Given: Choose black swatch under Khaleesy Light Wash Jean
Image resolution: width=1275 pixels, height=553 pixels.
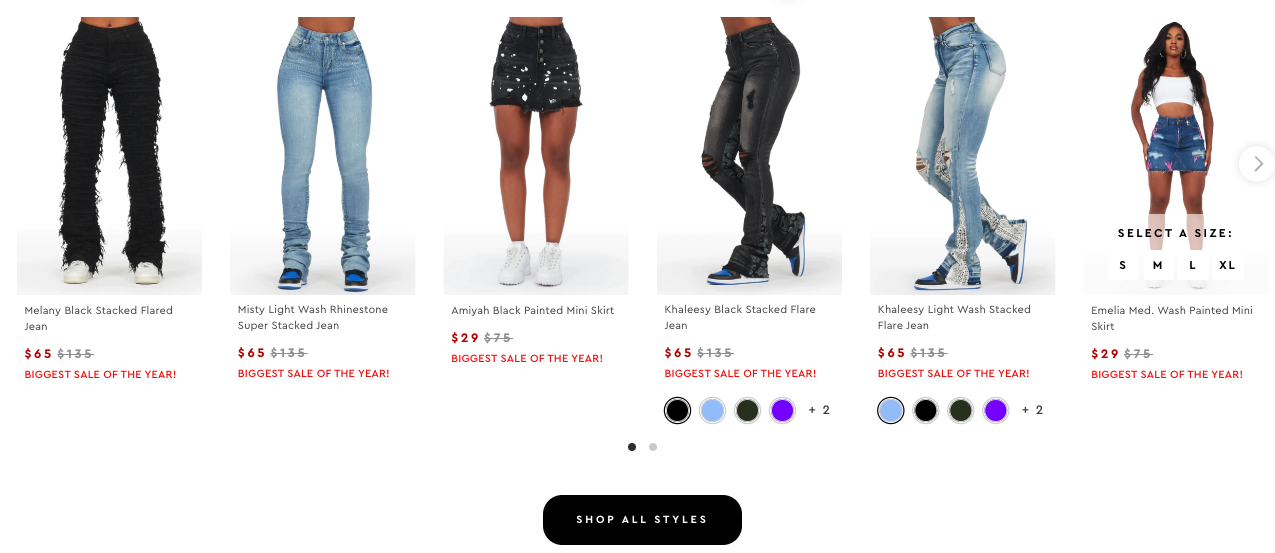Looking at the screenshot, I should [925, 410].
